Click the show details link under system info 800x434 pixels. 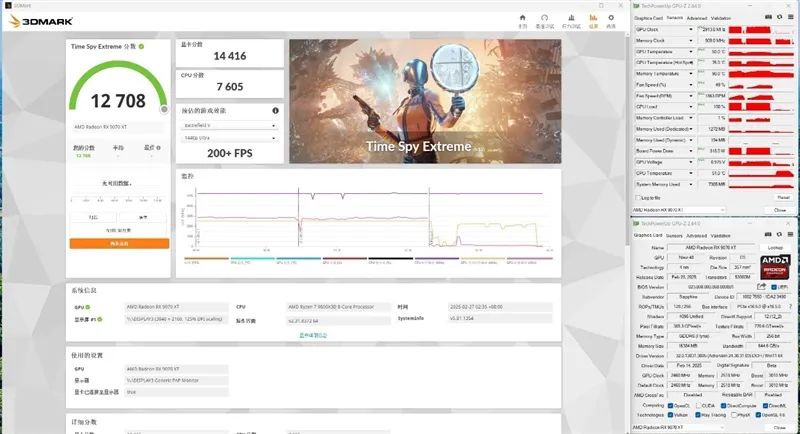[313, 336]
